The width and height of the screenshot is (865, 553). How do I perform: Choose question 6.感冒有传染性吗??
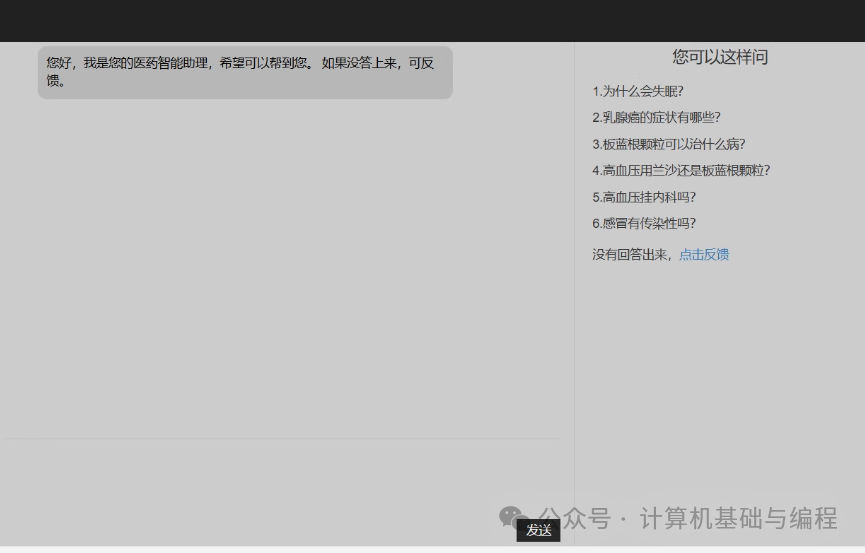(x=644, y=224)
